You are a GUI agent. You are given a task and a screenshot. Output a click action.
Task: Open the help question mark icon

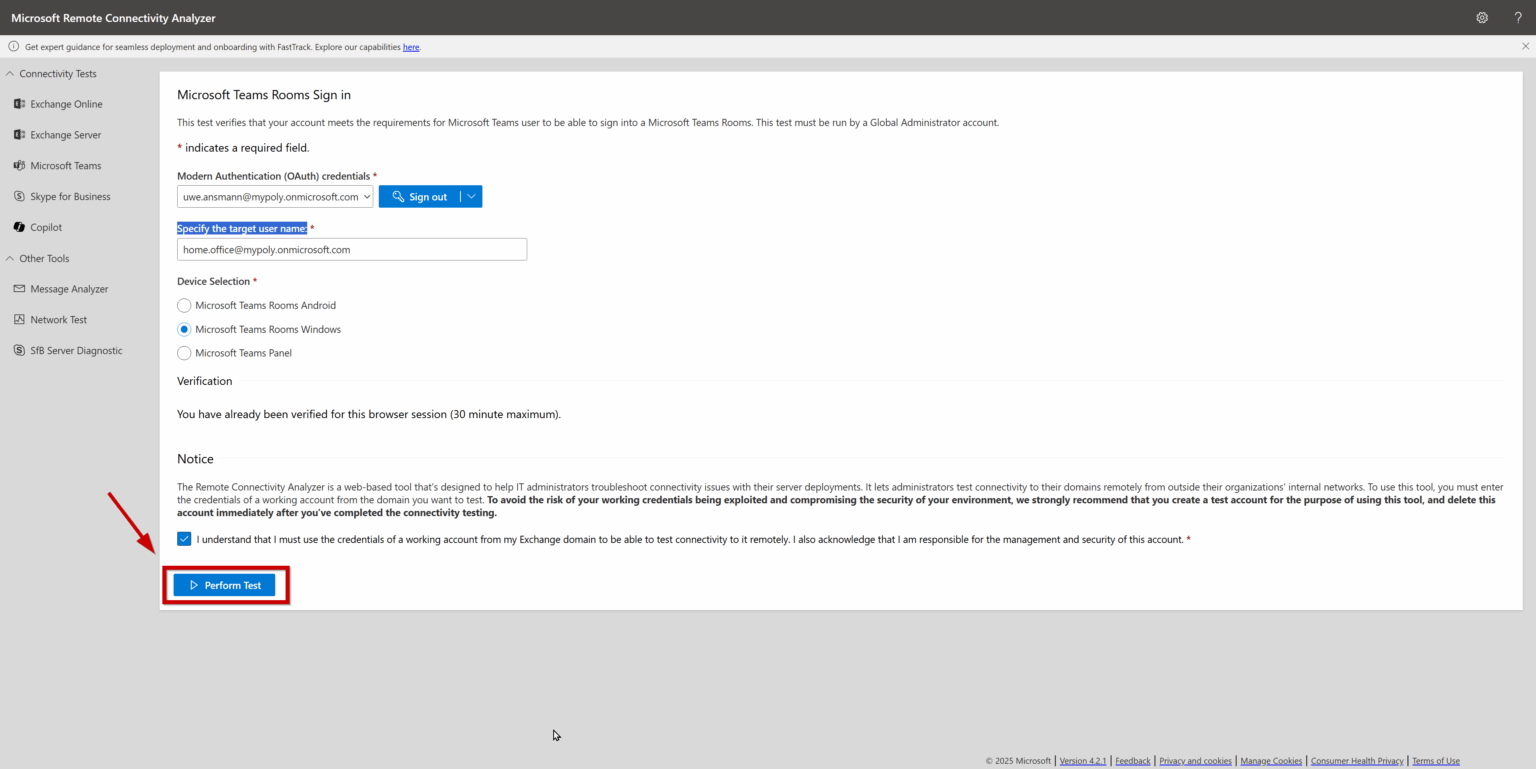[1518, 17]
